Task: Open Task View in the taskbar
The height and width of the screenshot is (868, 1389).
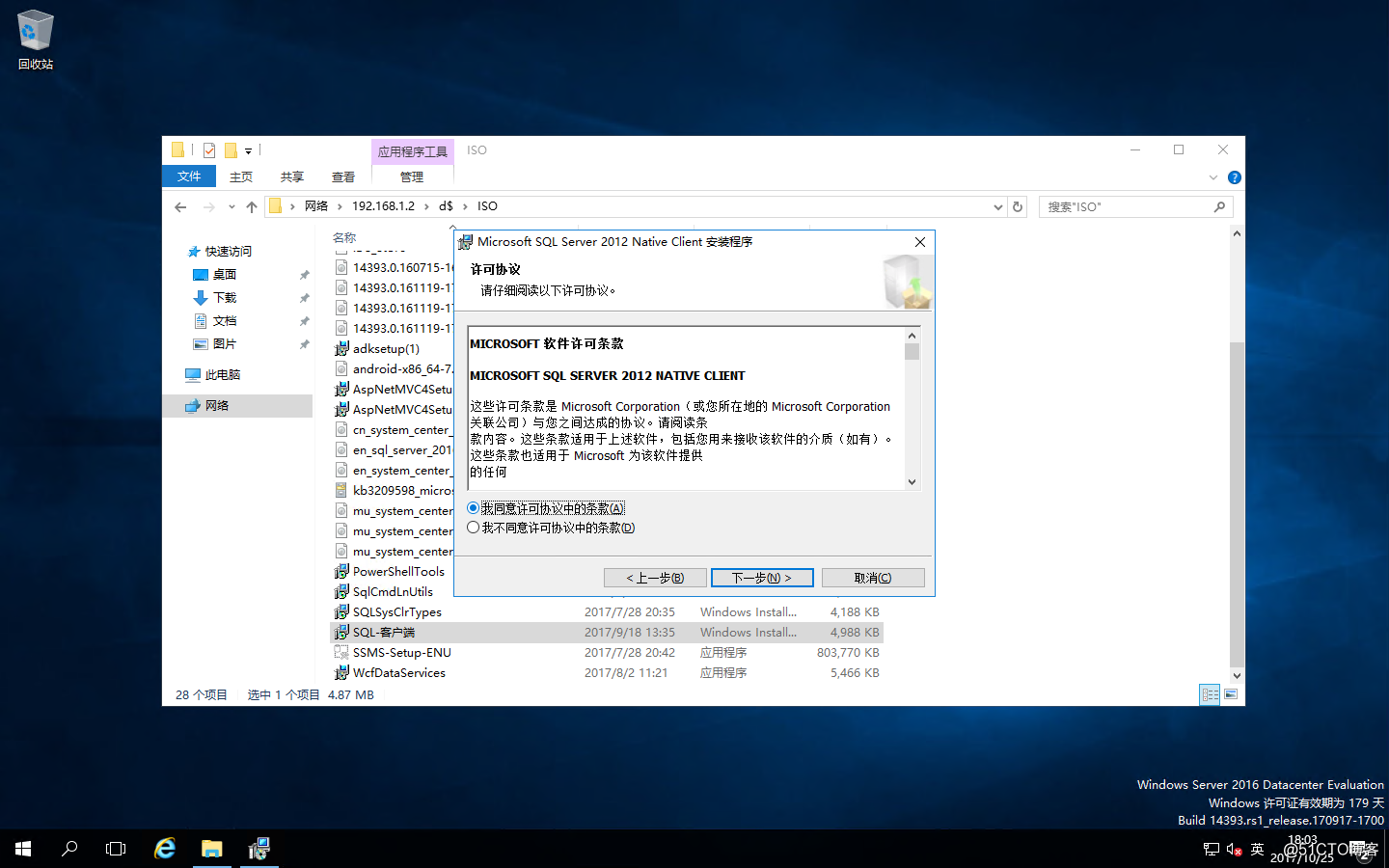Action: [116, 849]
